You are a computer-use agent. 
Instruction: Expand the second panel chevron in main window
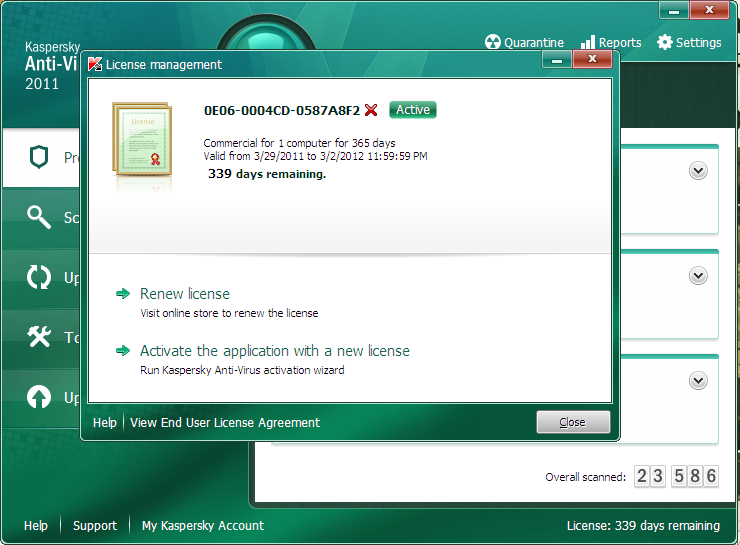pos(698,276)
